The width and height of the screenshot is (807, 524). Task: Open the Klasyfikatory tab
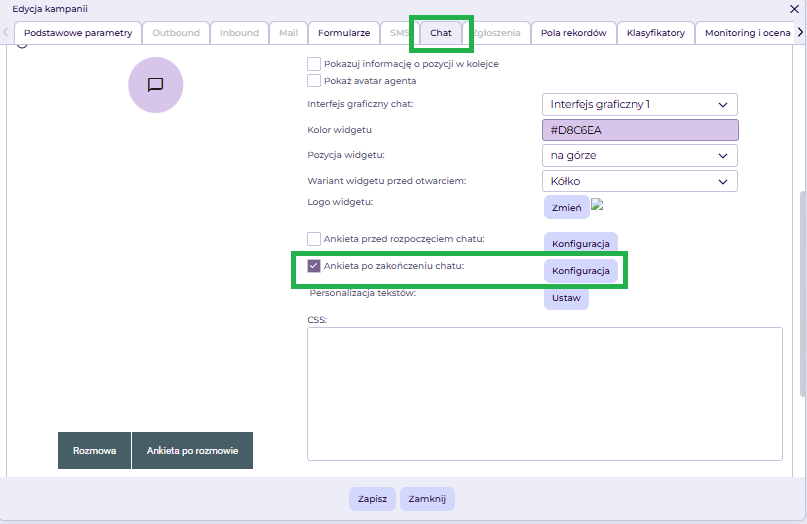[x=656, y=33]
